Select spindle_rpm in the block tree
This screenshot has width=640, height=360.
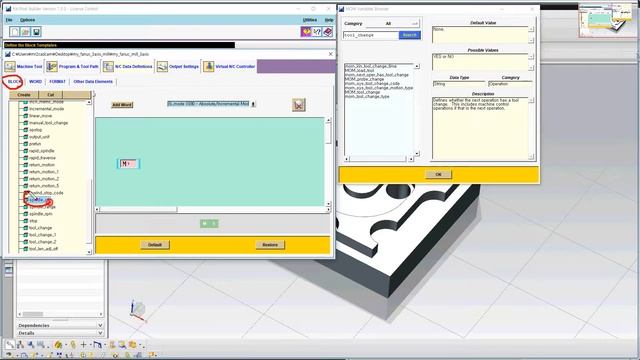[41, 214]
